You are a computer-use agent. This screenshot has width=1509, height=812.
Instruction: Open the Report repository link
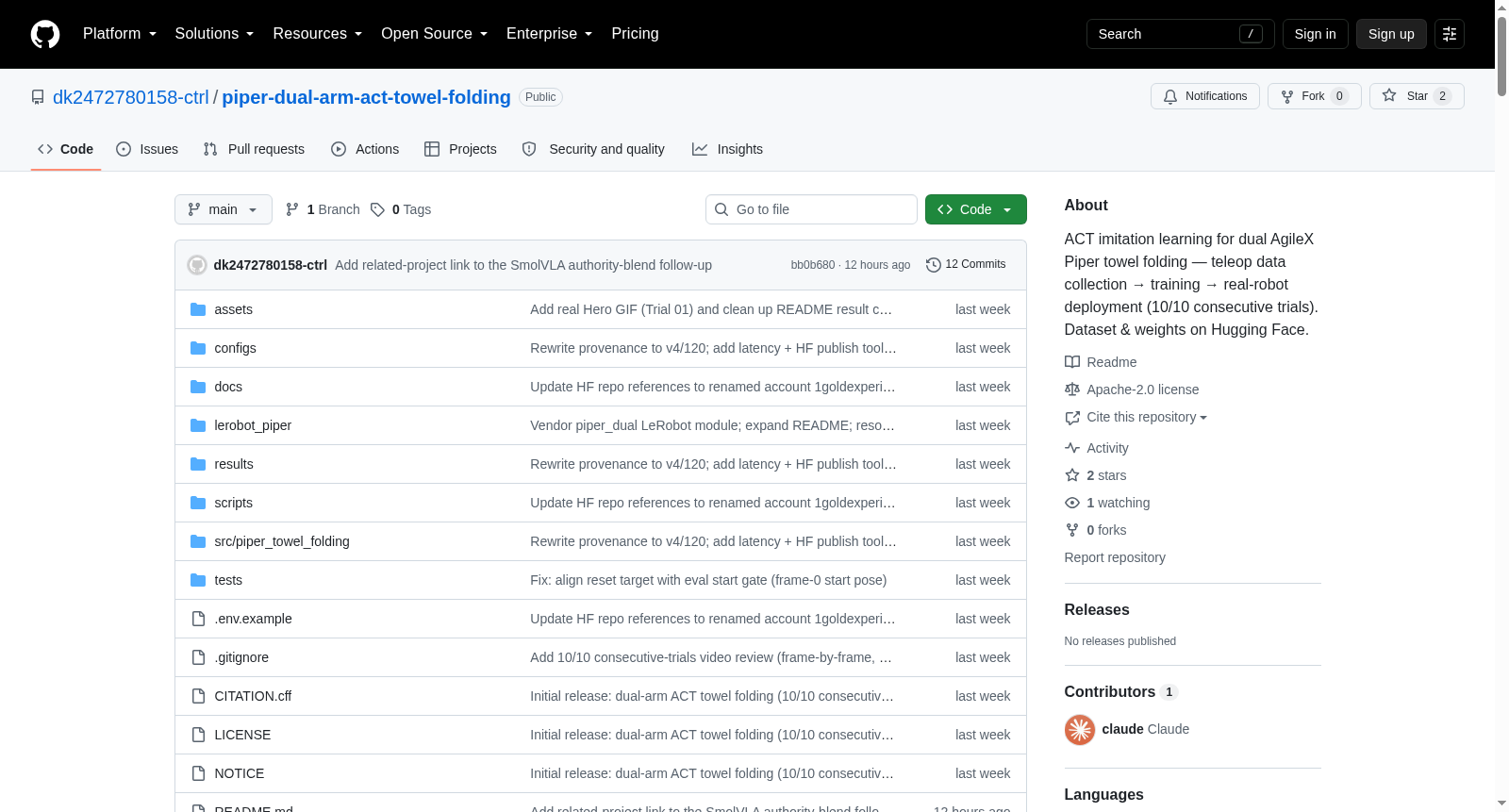[x=1115, y=557]
